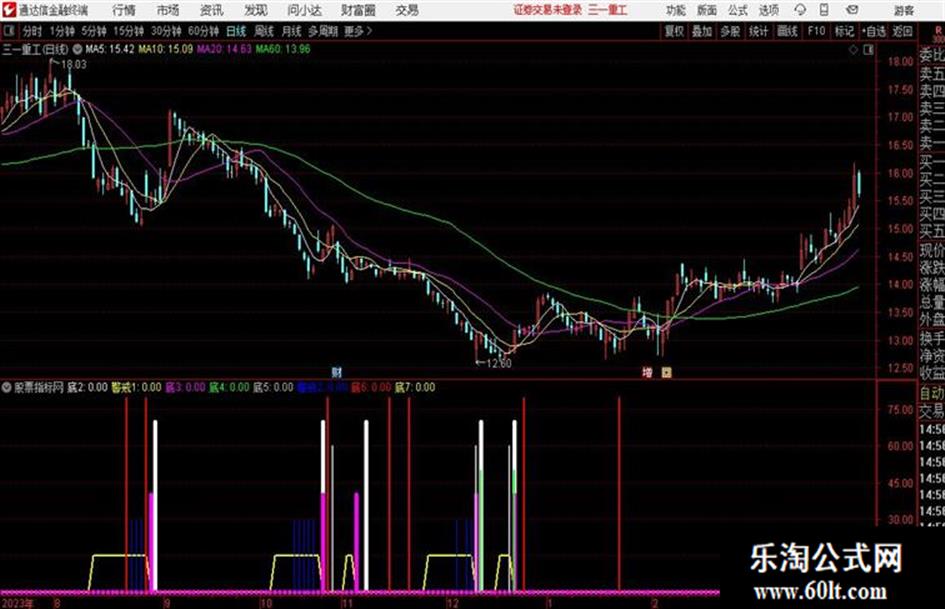Click the yellow marker beside 增

pyautogui.click(x=667, y=373)
